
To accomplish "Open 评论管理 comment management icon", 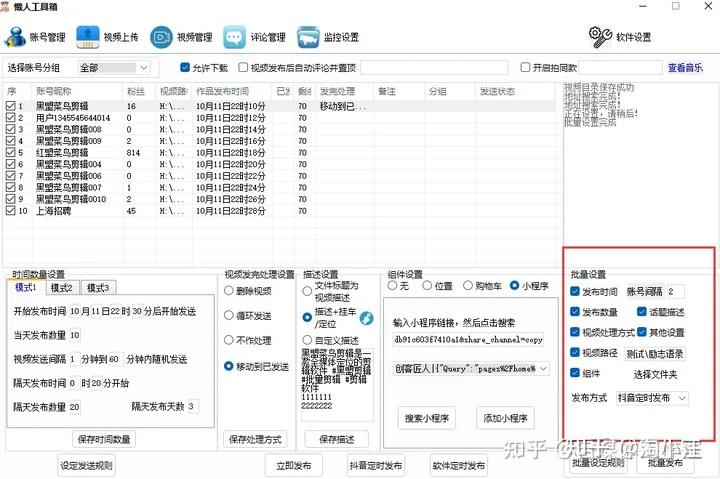I will point(235,37).
